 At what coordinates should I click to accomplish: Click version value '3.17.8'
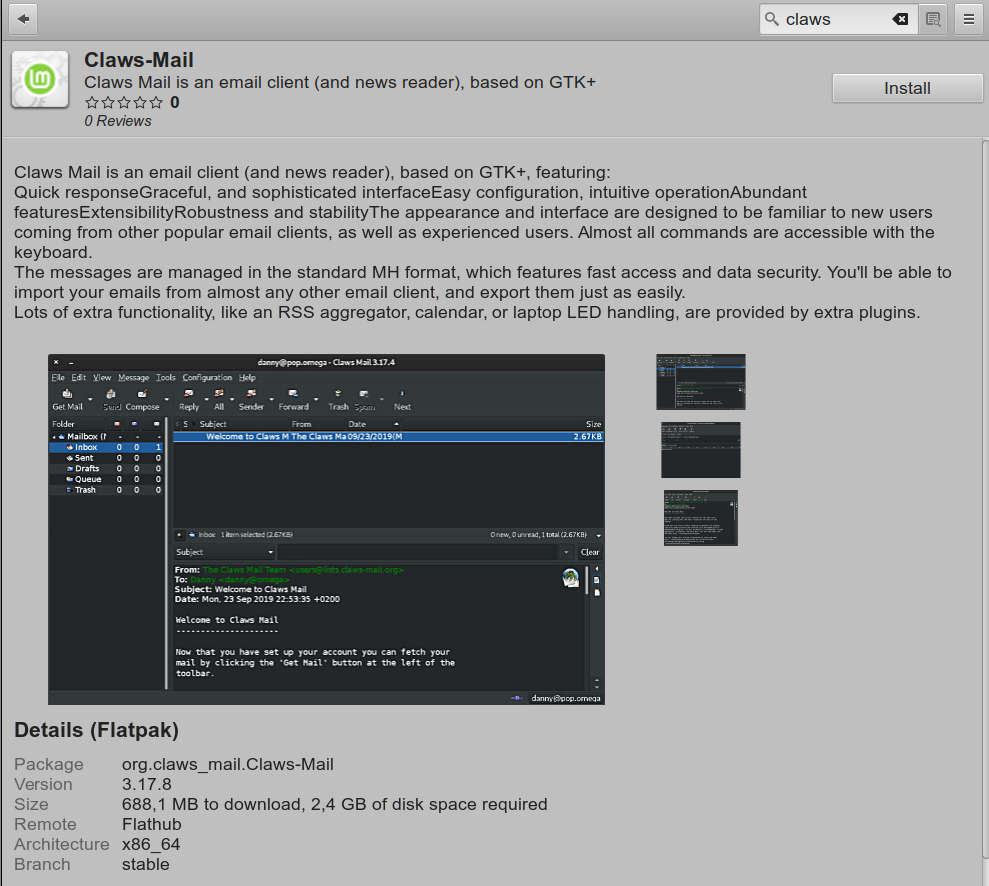(146, 784)
